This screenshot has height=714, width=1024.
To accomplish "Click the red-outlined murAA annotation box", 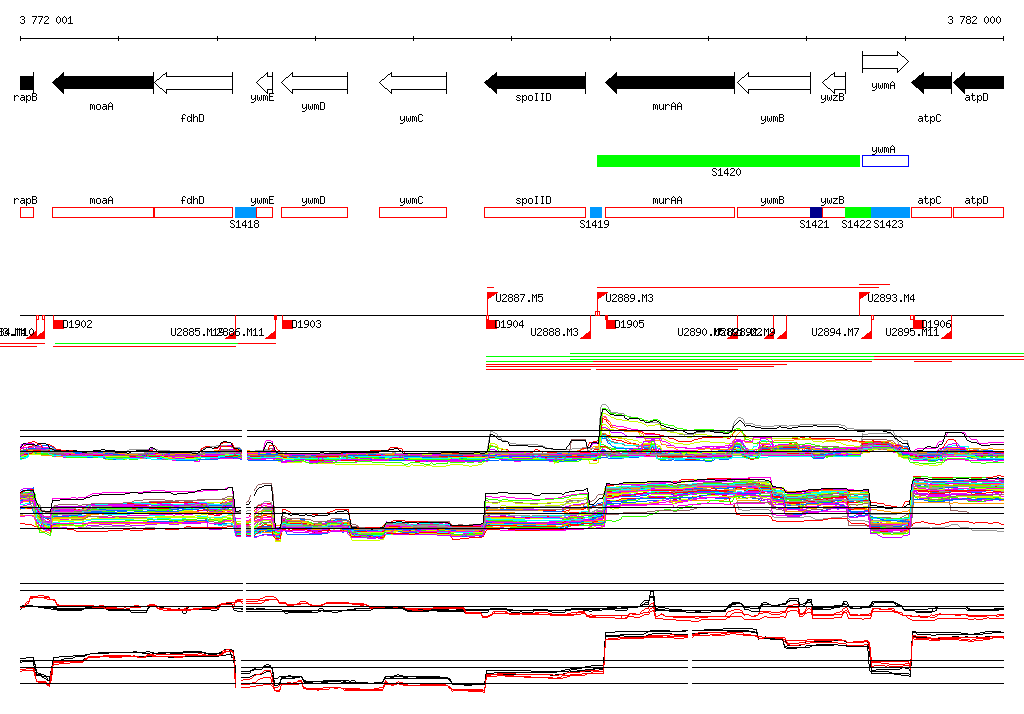I will [669, 212].
